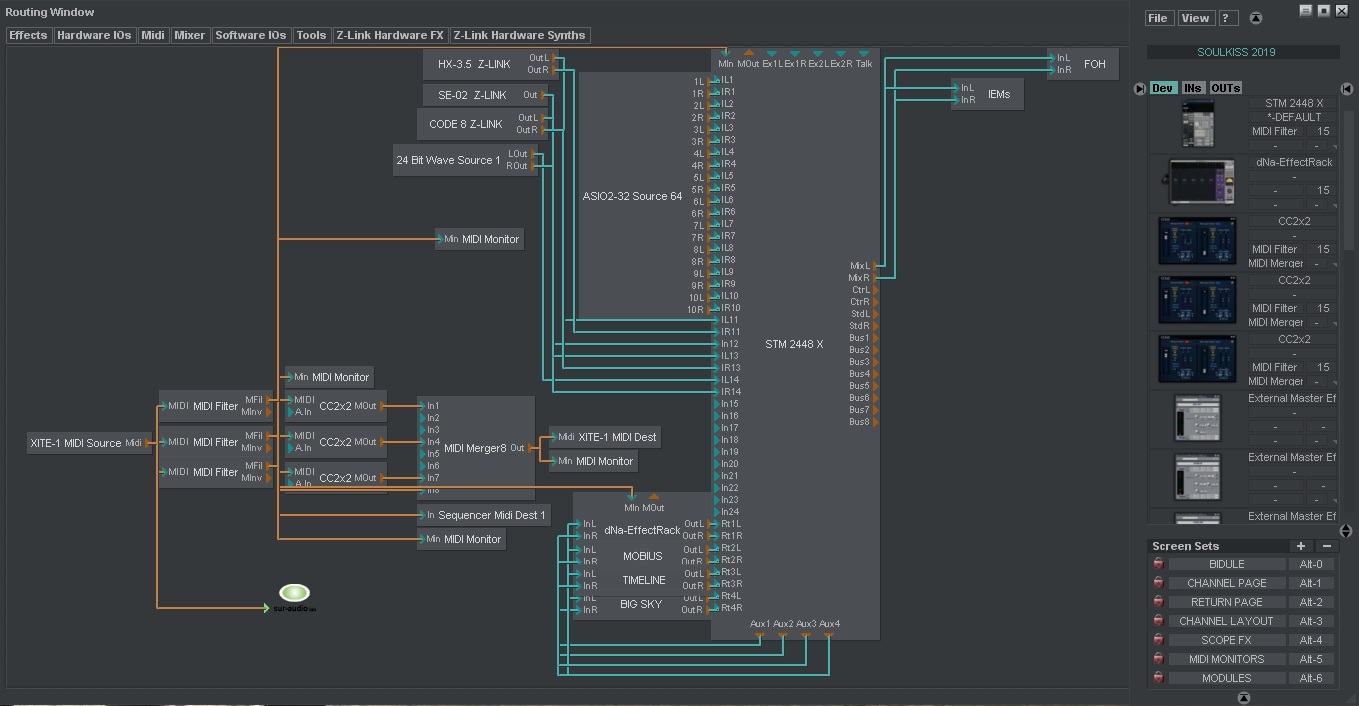Click the Alt-3 shortcut for CHANNEL LAYOUT
1359x706 pixels.
pyautogui.click(x=1311, y=621)
